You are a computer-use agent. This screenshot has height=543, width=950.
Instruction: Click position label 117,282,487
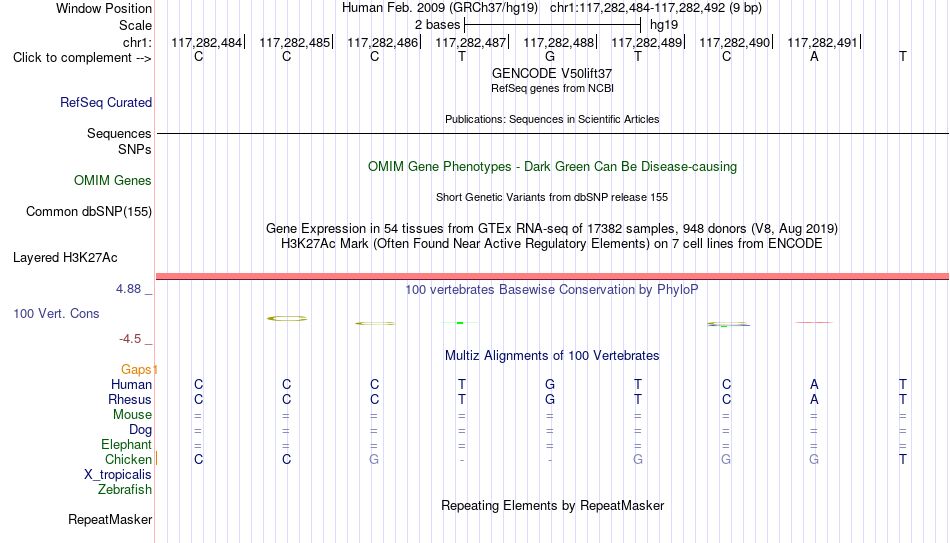(x=471, y=42)
